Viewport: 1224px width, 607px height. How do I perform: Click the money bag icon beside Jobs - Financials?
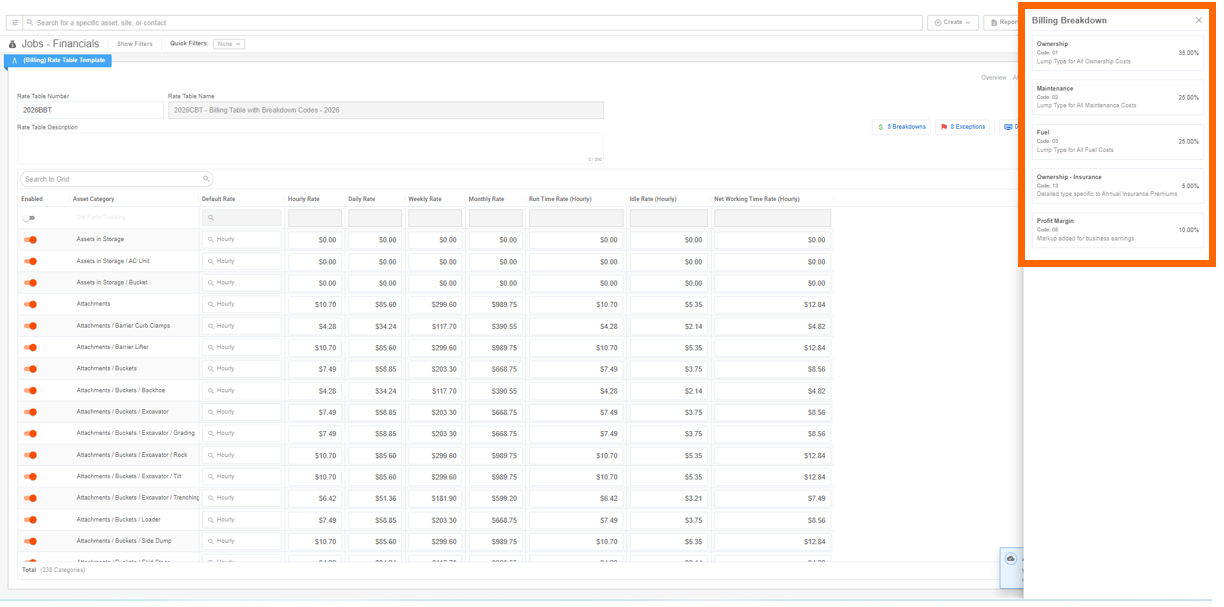click(x=13, y=44)
